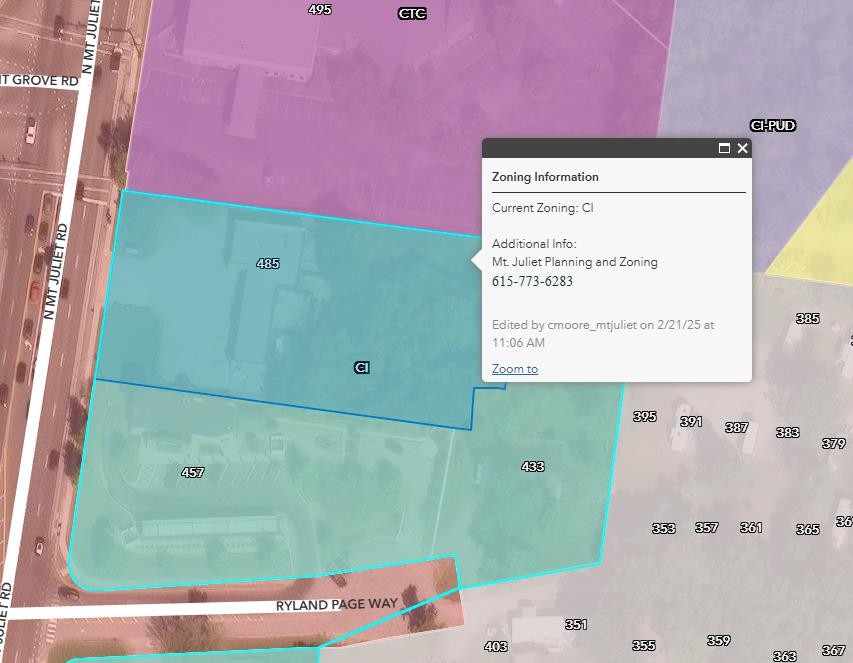Close the Zoning Information popup
This screenshot has height=663, width=853.
click(x=742, y=148)
